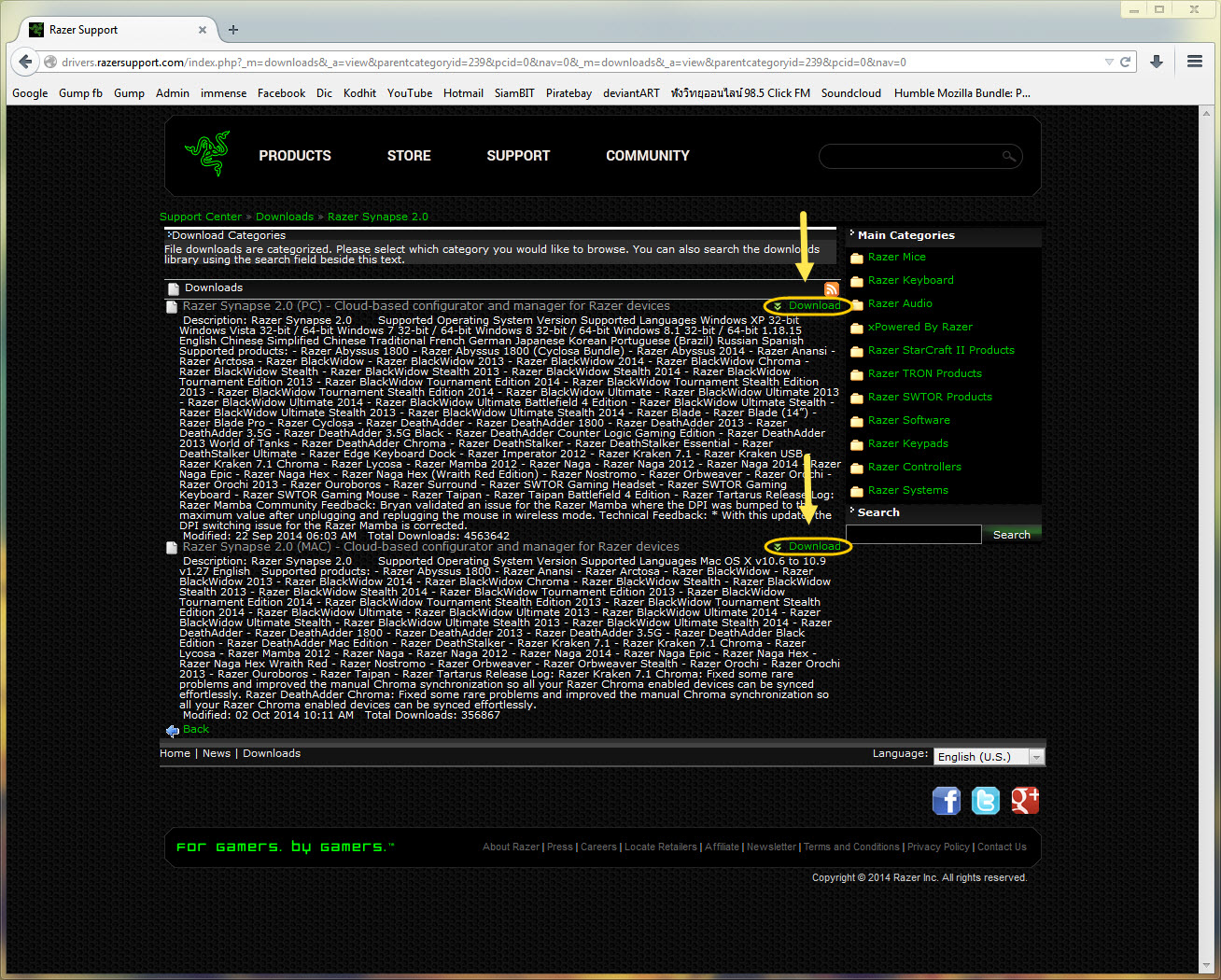Open the SUPPORT menu
Screen dimensions: 1221x980
(518, 156)
